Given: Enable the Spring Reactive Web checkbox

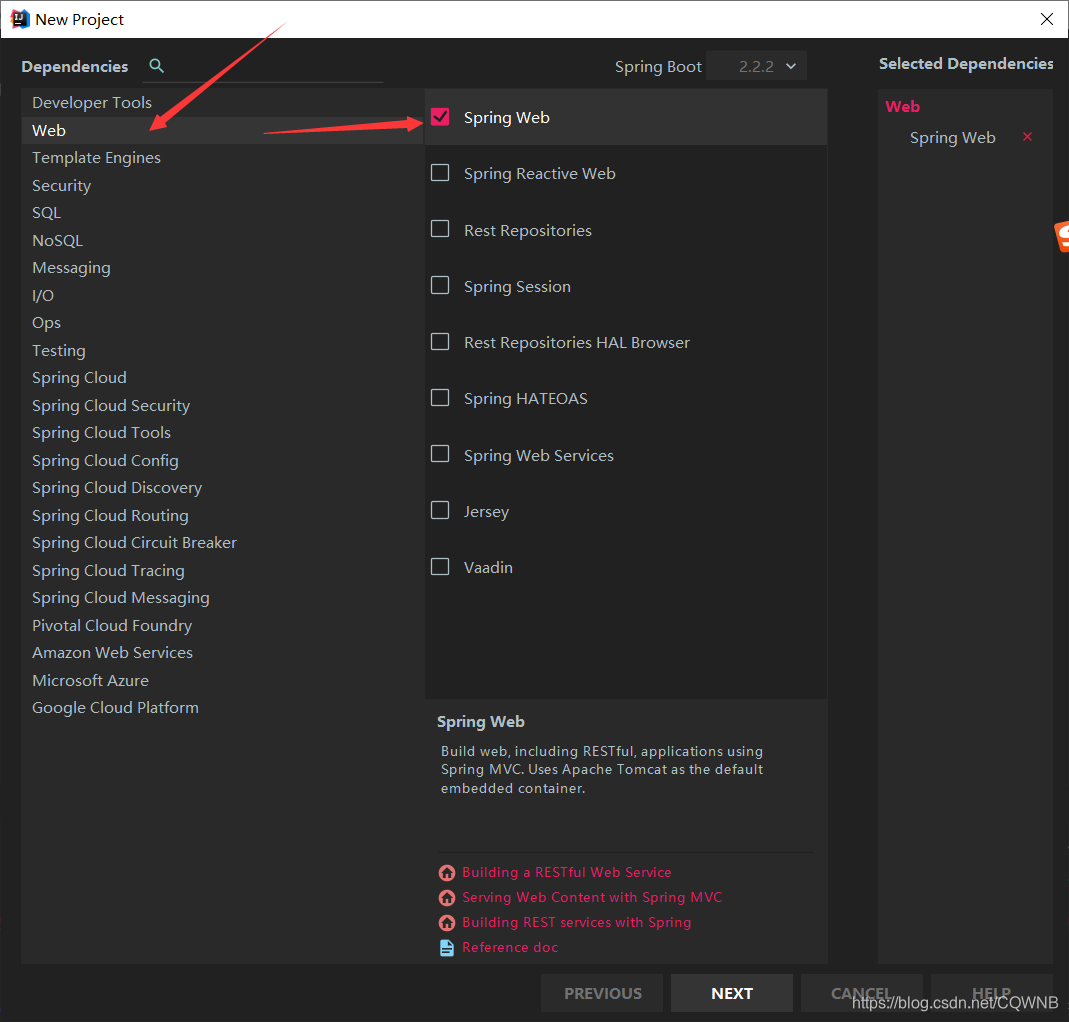Looking at the screenshot, I should pos(440,172).
